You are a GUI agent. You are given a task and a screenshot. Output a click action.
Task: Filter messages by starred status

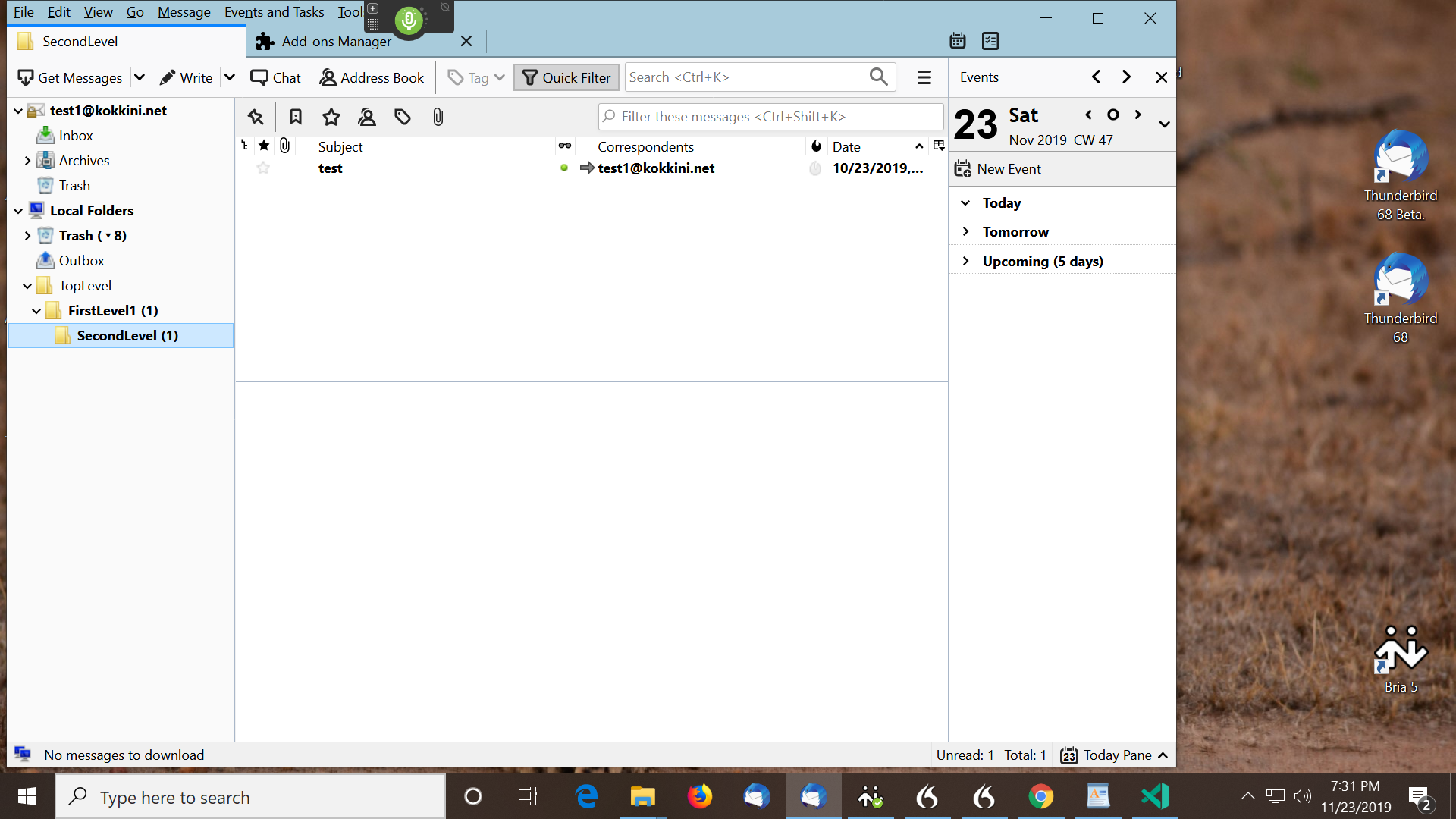331,117
